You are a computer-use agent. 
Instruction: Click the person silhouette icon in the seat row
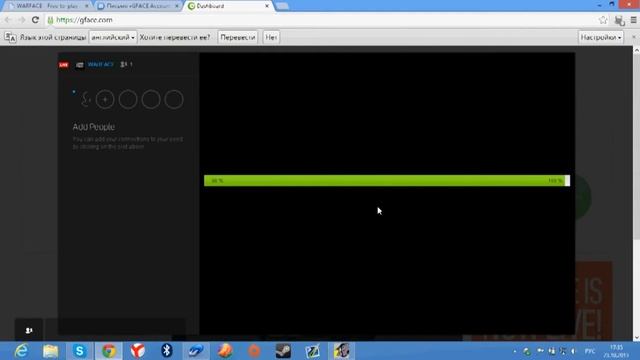pyautogui.click(x=85, y=100)
